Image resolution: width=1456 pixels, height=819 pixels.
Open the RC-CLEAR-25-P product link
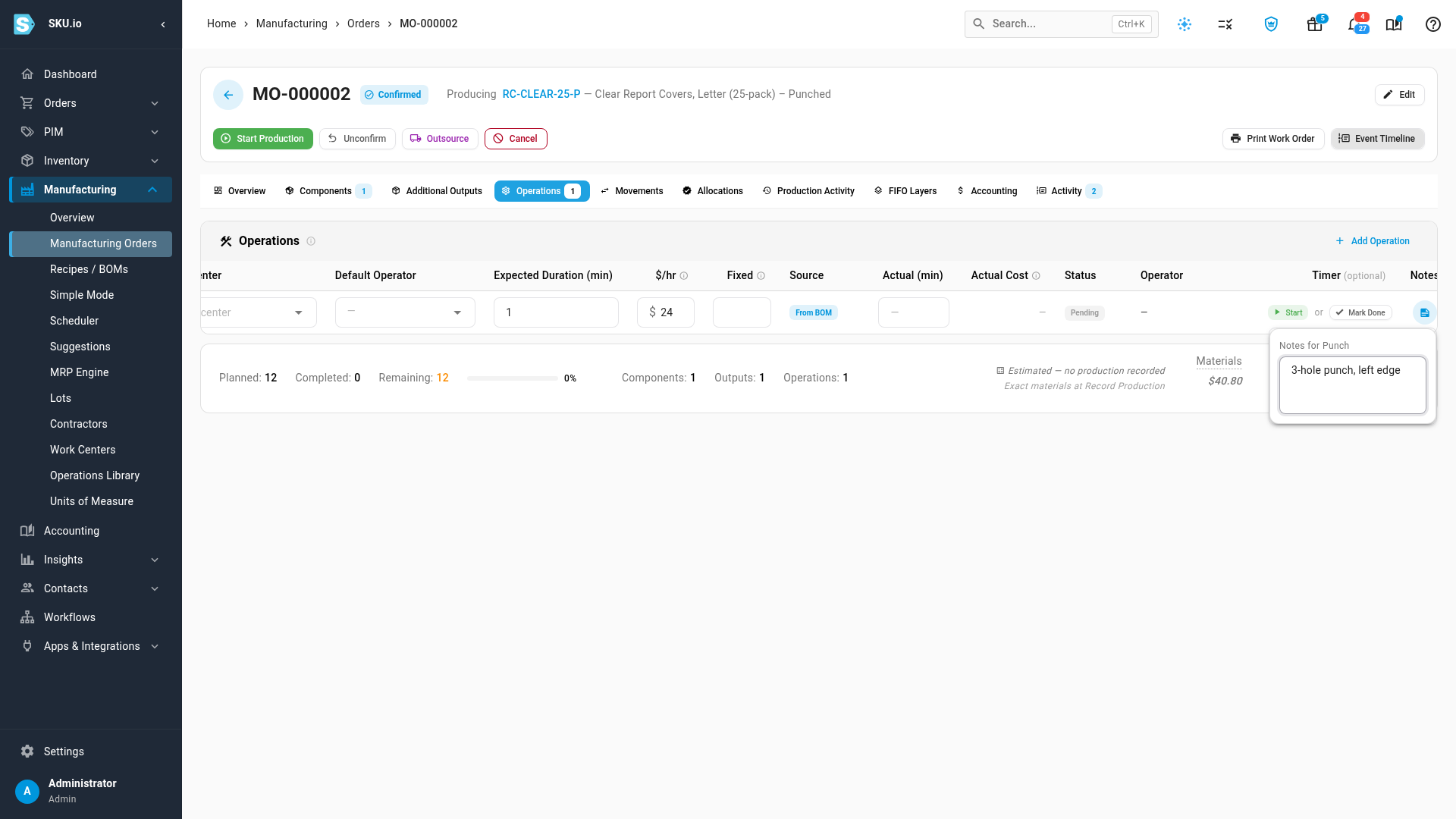(x=541, y=94)
